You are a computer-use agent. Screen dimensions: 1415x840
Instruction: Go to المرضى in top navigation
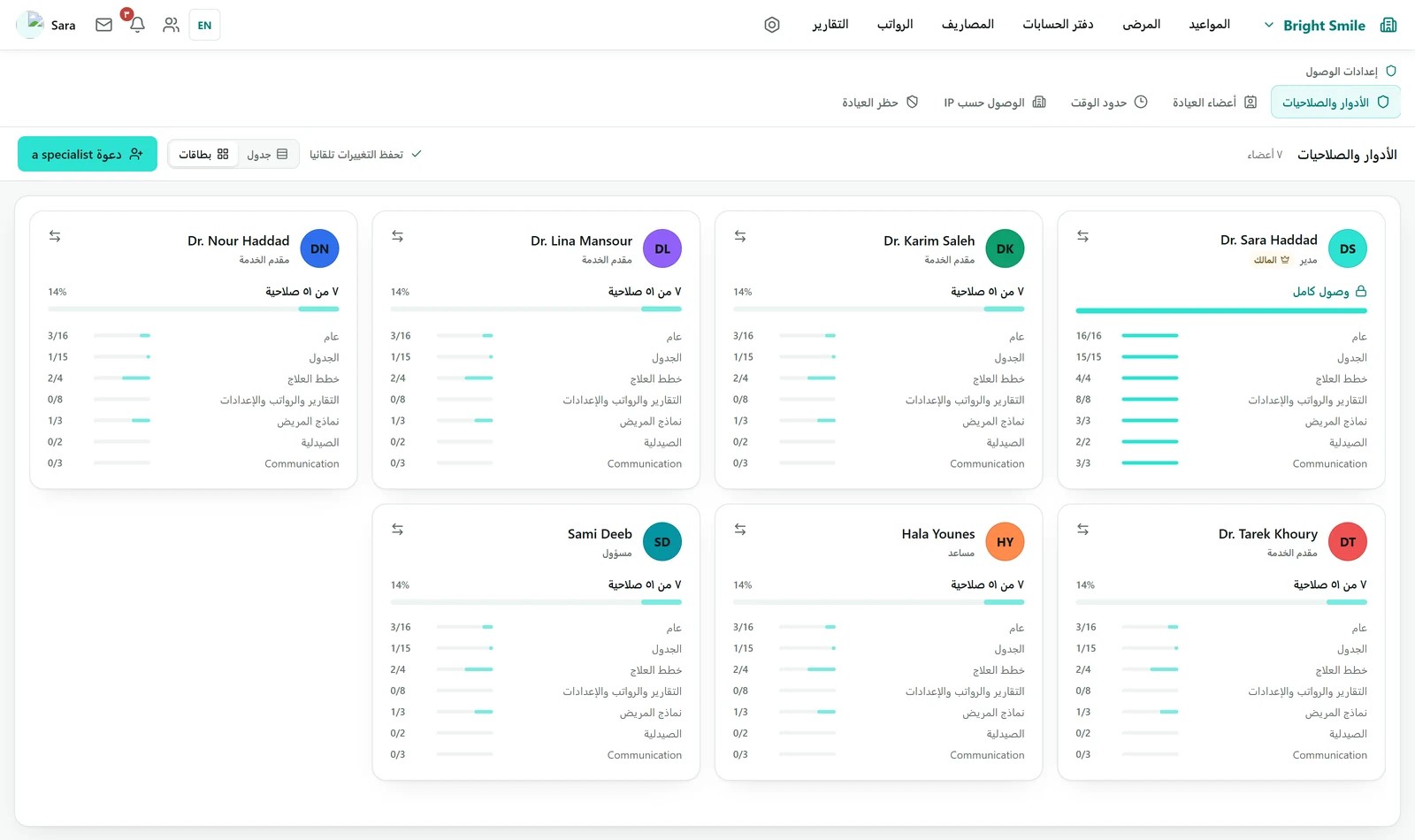coord(1142,24)
